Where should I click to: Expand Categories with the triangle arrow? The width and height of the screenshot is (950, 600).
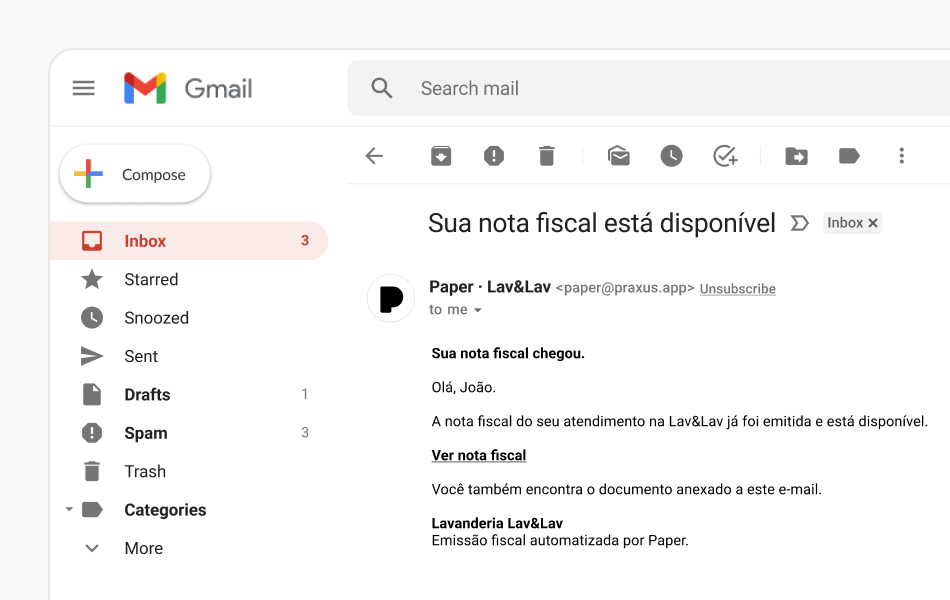coord(69,510)
